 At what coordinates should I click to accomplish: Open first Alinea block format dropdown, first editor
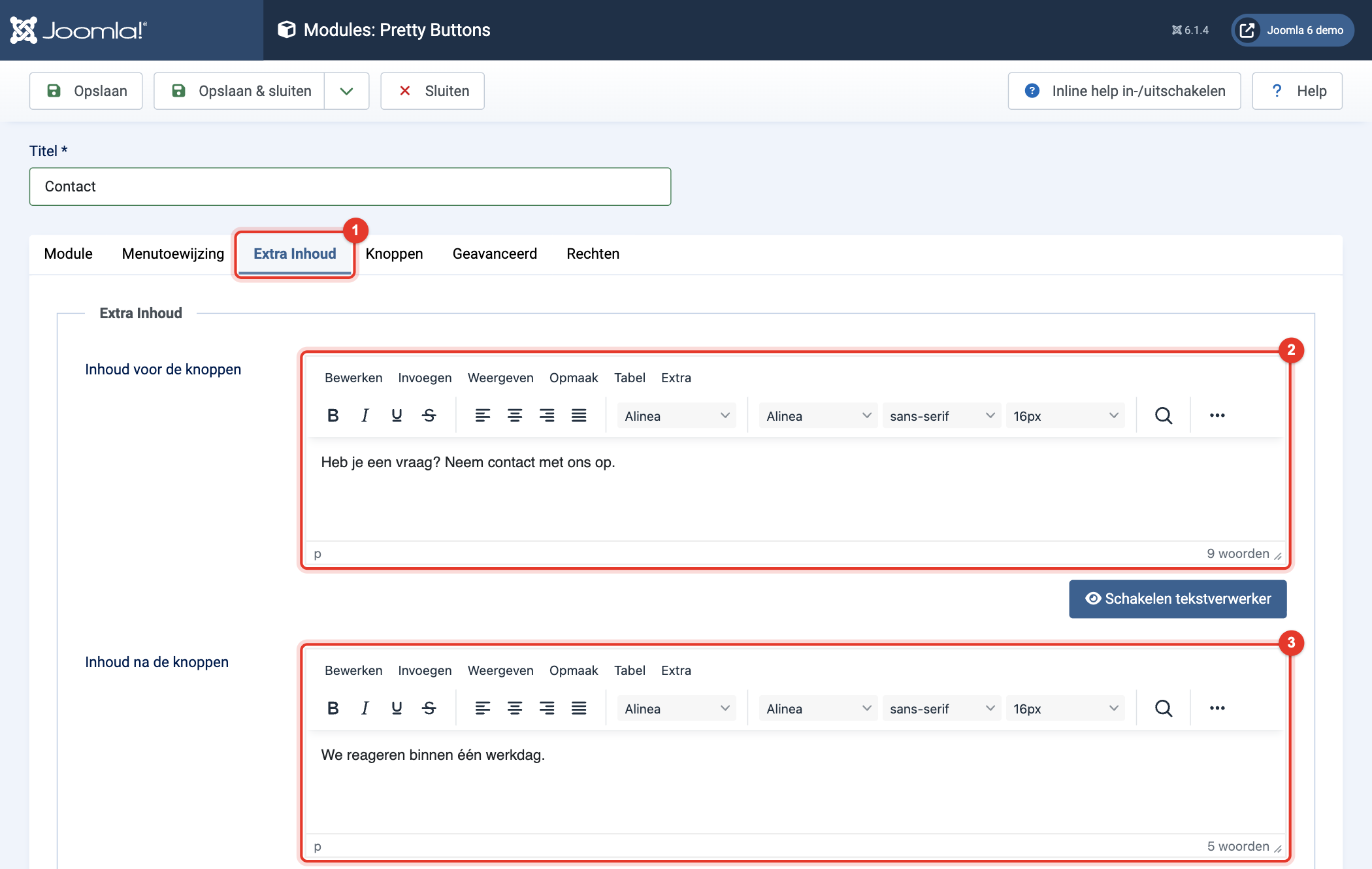pos(676,416)
